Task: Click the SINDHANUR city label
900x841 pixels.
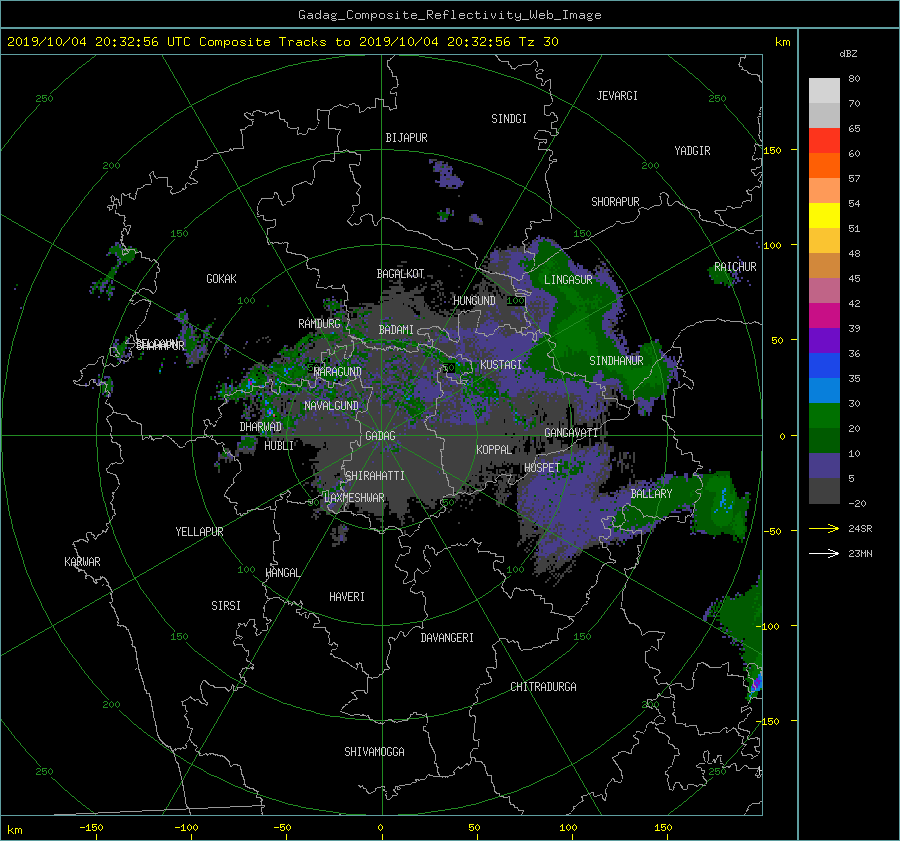Action: click(x=616, y=361)
